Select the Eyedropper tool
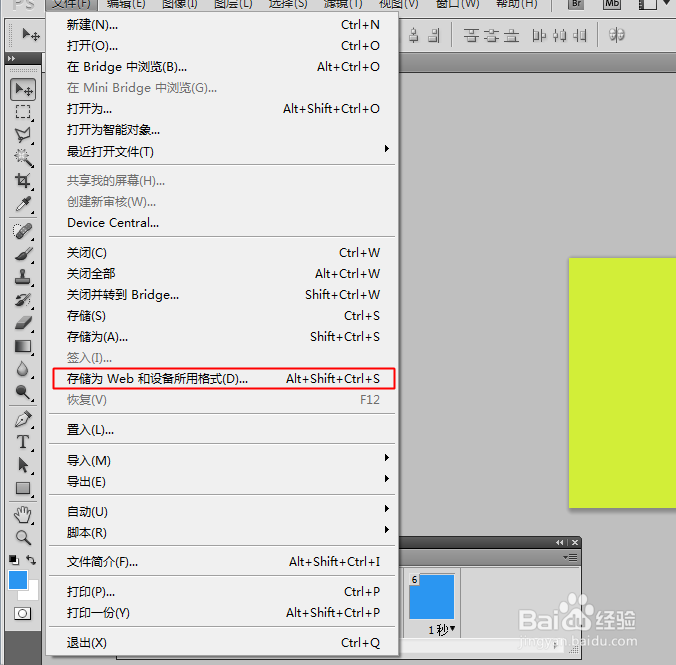 point(23,204)
